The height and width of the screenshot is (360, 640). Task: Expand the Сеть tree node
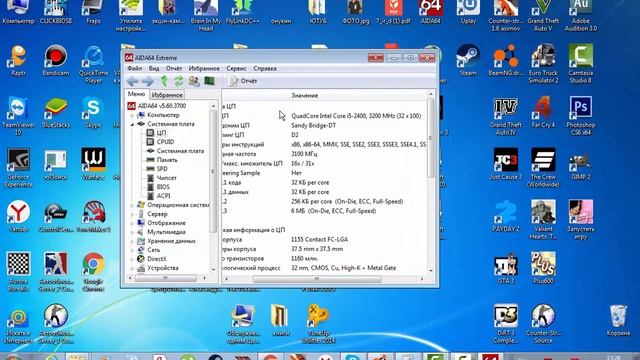pyautogui.click(x=133, y=250)
